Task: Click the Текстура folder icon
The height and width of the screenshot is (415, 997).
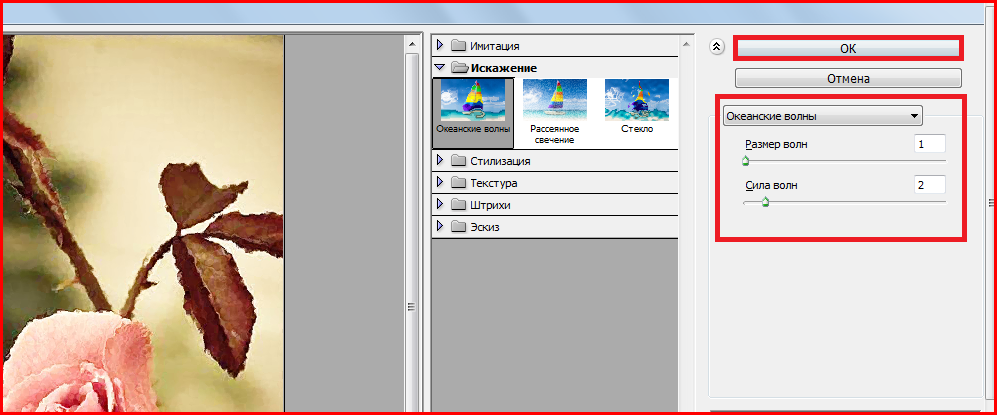Action: [458, 183]
